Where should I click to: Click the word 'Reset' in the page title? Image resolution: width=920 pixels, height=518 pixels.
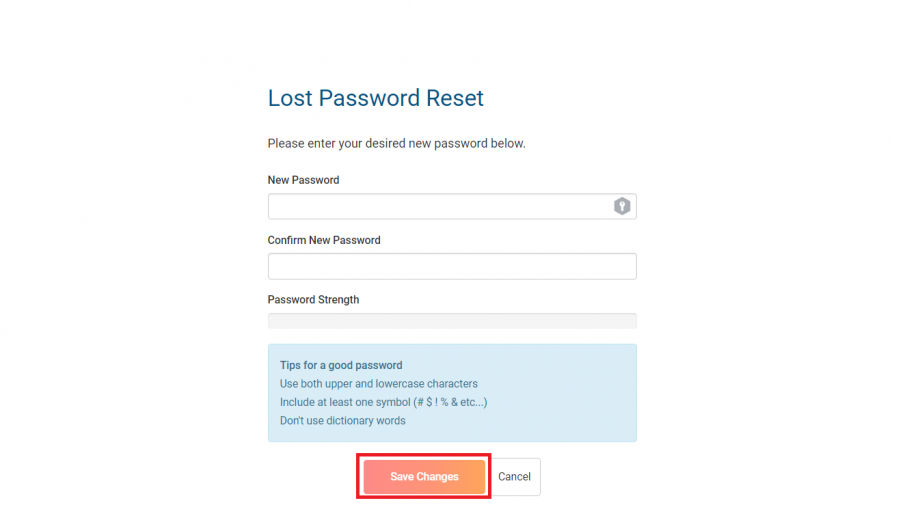(455, 98)
